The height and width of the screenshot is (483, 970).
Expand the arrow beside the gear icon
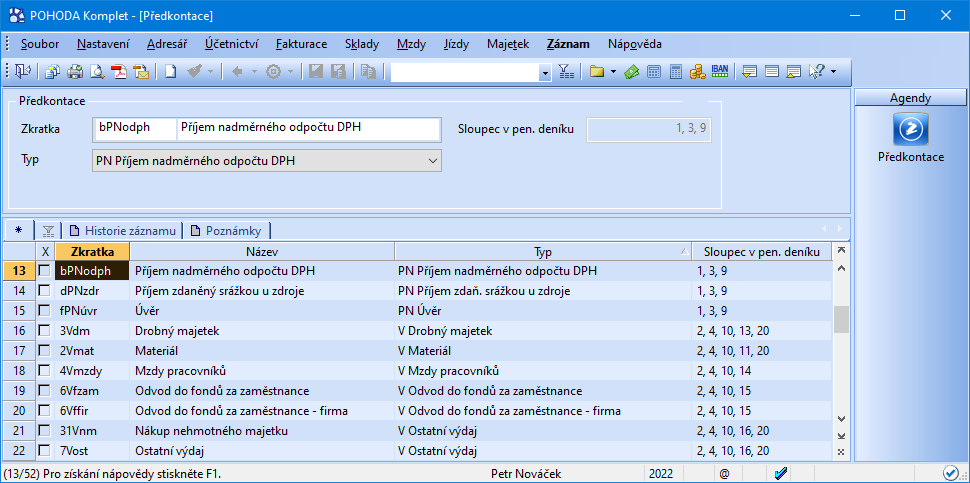click(290, 72)
